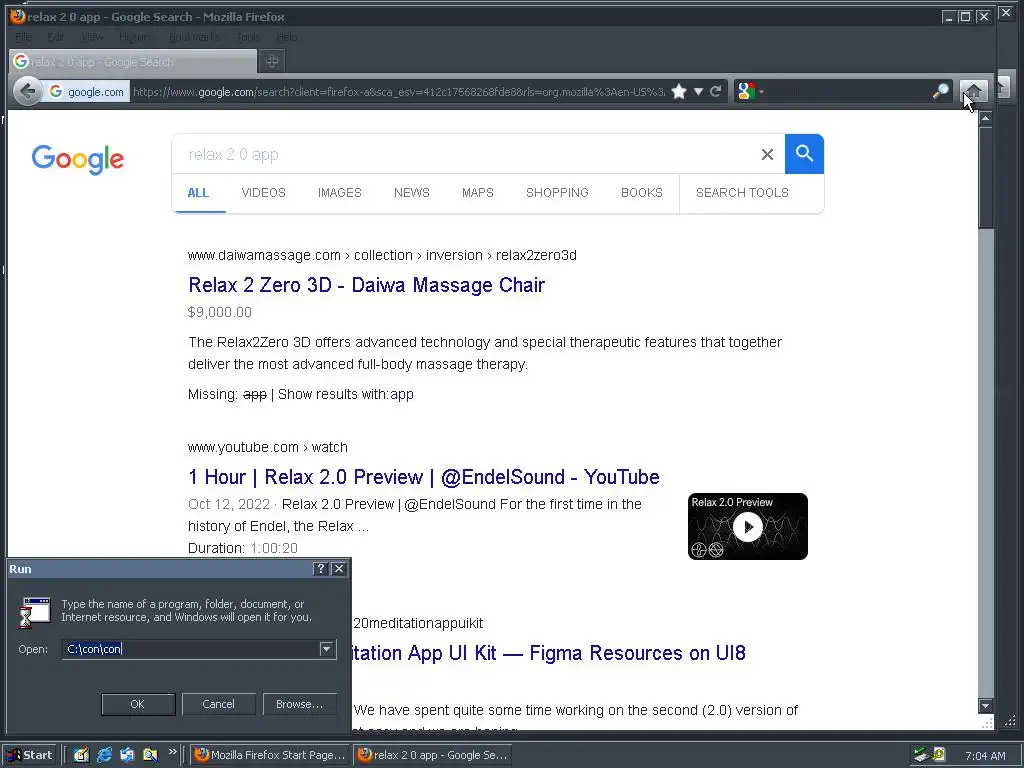Open SEARCH TOOLS options

click(x=742, y=193)
